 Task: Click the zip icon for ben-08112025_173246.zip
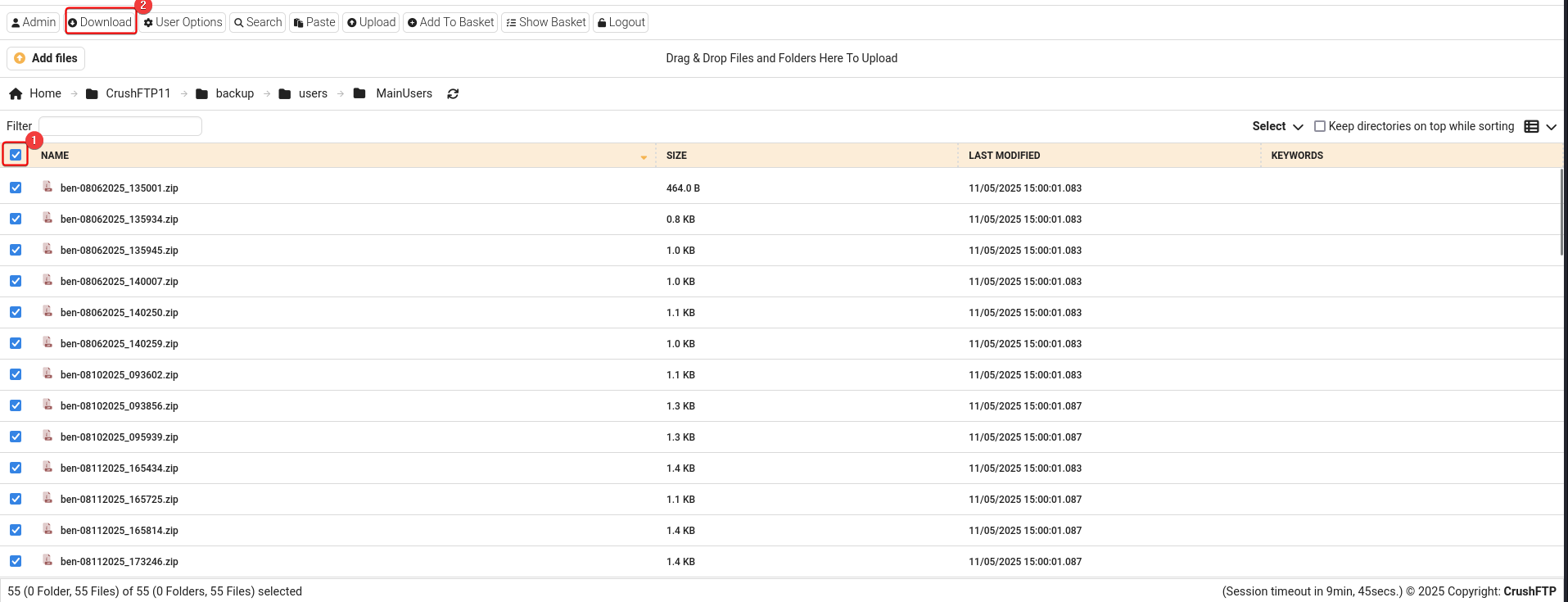click(47, 561)
